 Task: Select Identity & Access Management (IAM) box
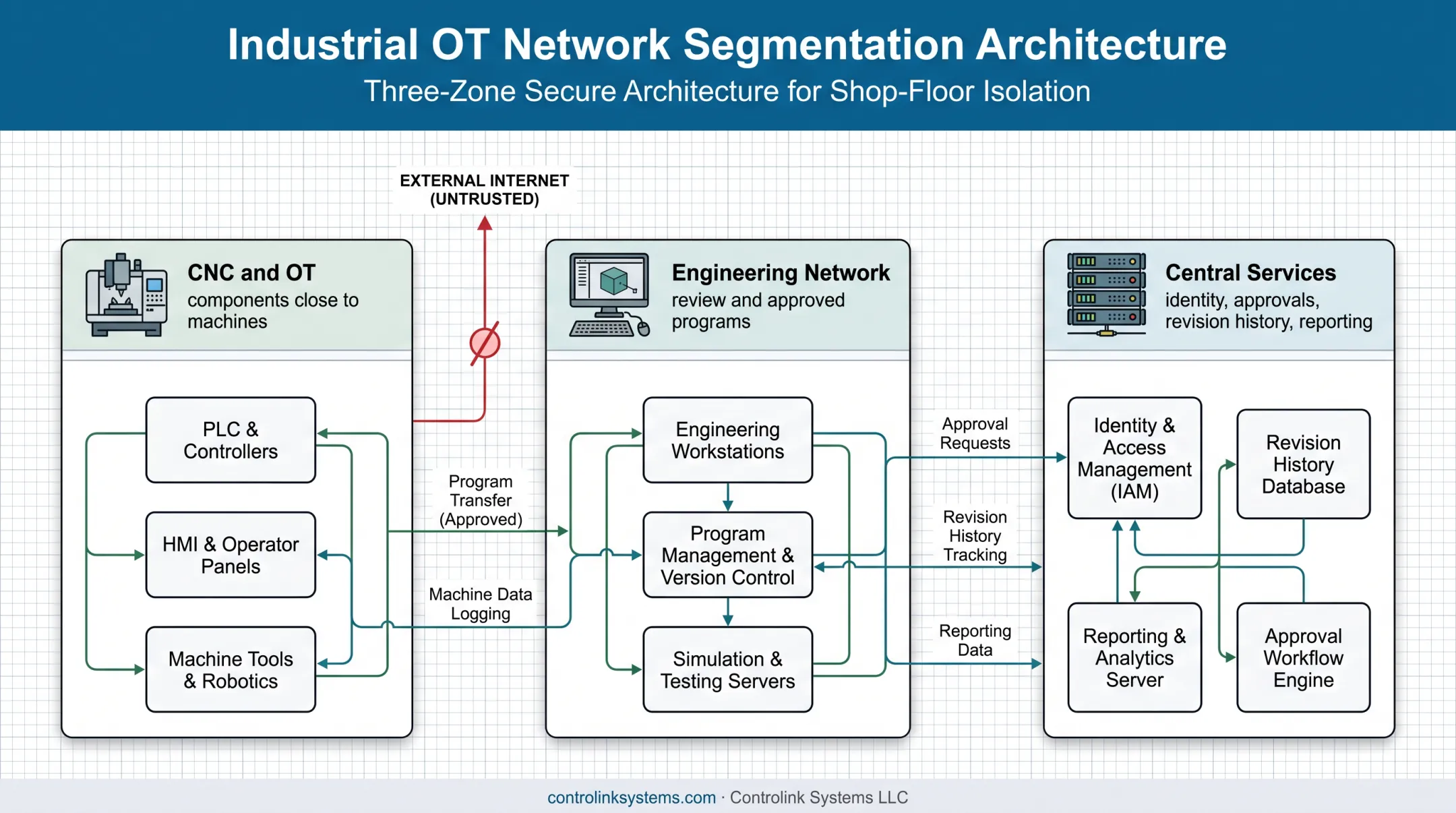[x=1134, y=458]
